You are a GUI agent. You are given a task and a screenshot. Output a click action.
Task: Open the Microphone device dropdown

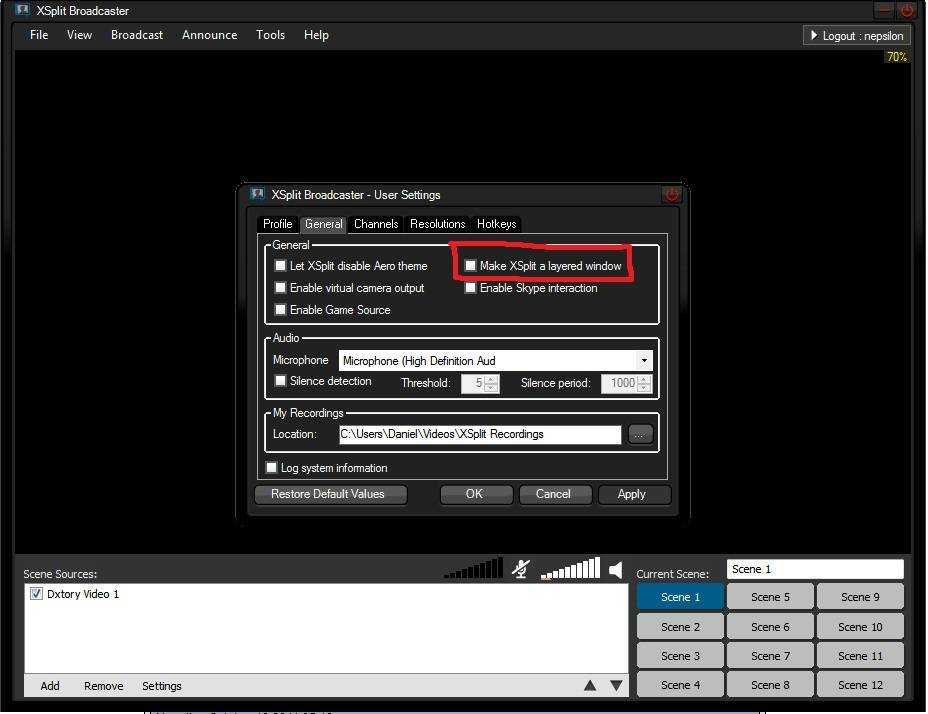[644, 361]
